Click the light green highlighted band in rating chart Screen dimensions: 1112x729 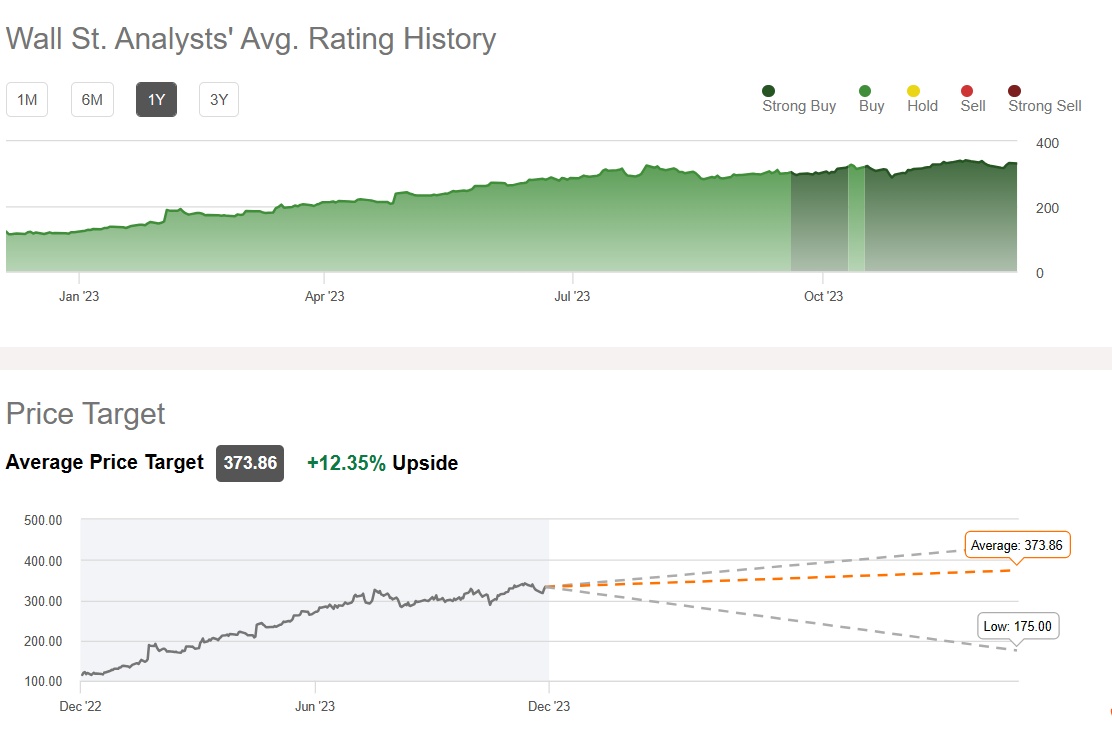click(x=856, y=220)
